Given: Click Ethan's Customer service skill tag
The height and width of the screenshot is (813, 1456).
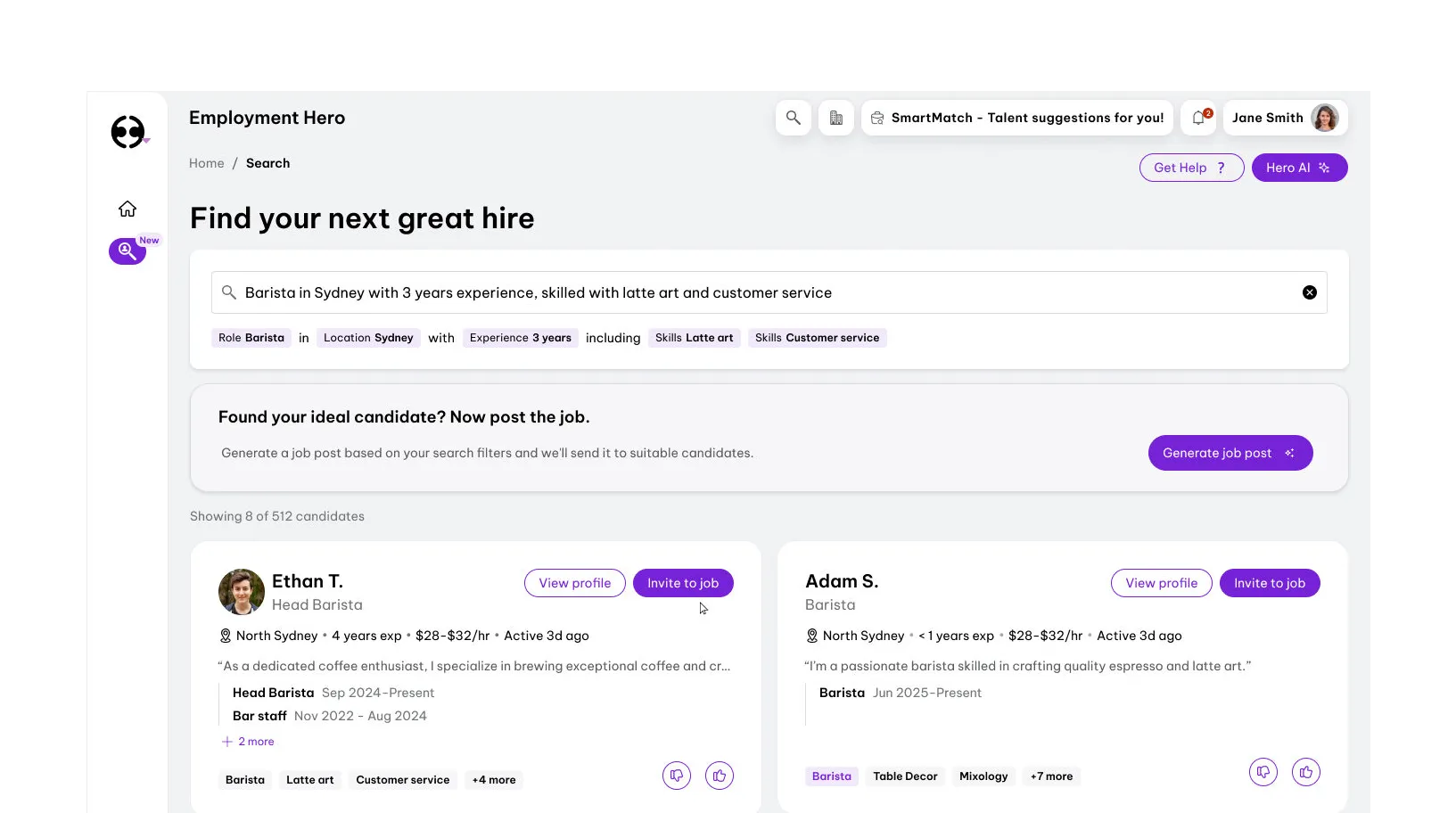Looking at the screenshot, I should (403, 780).
